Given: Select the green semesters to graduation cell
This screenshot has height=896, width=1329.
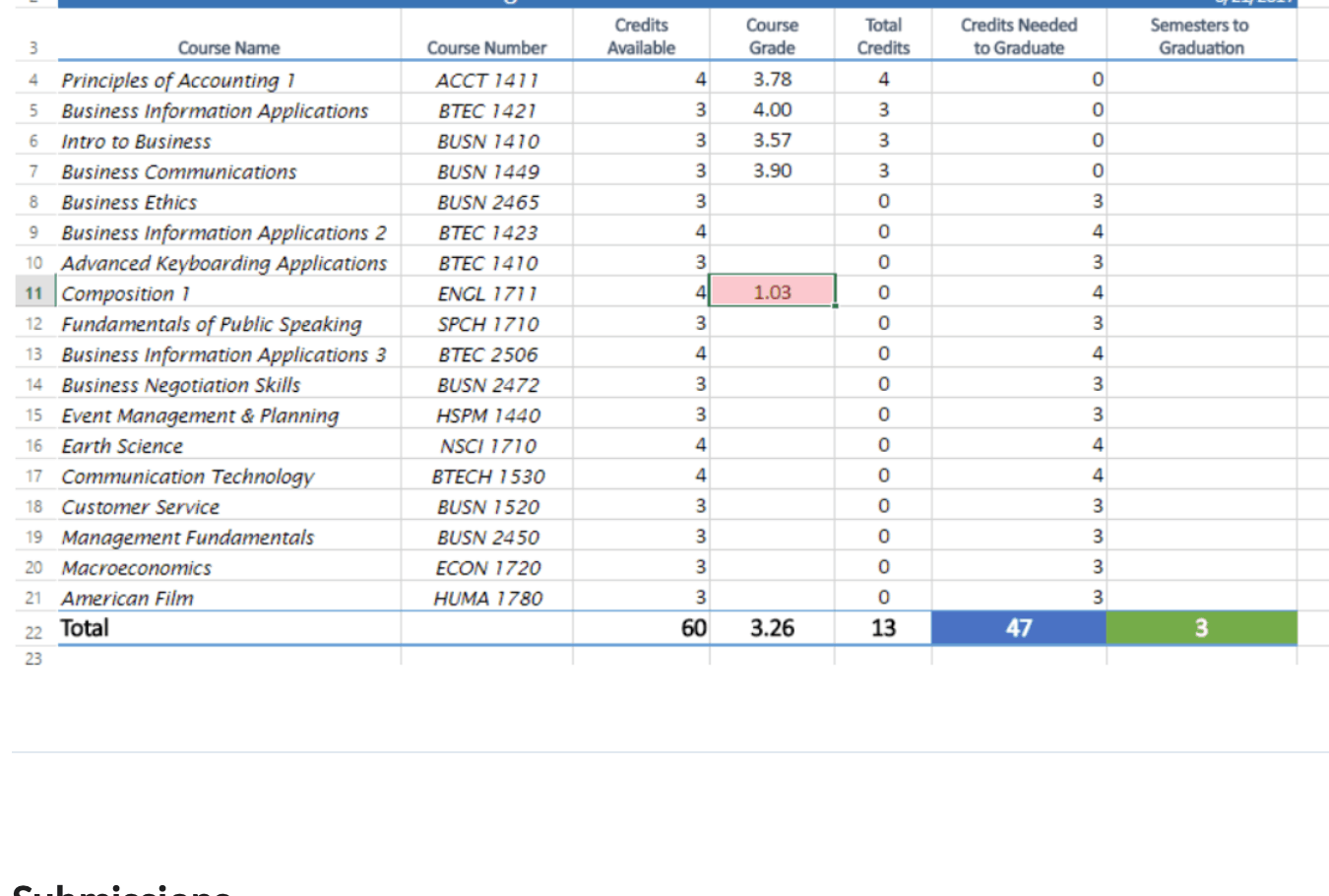Looking at the screenshot, I should (x=1202, y=628).
